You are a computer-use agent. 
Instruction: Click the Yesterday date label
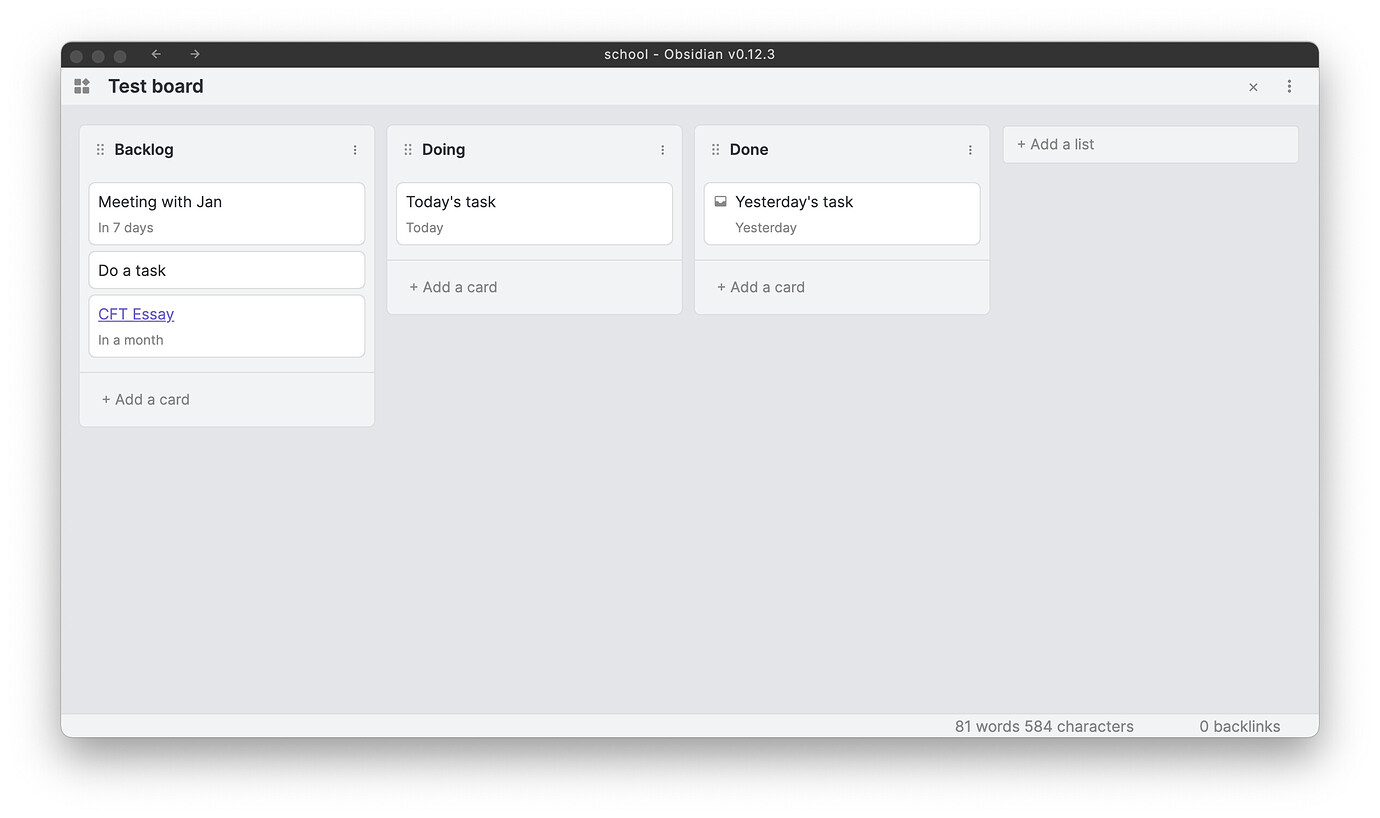(x=766, y=228)
